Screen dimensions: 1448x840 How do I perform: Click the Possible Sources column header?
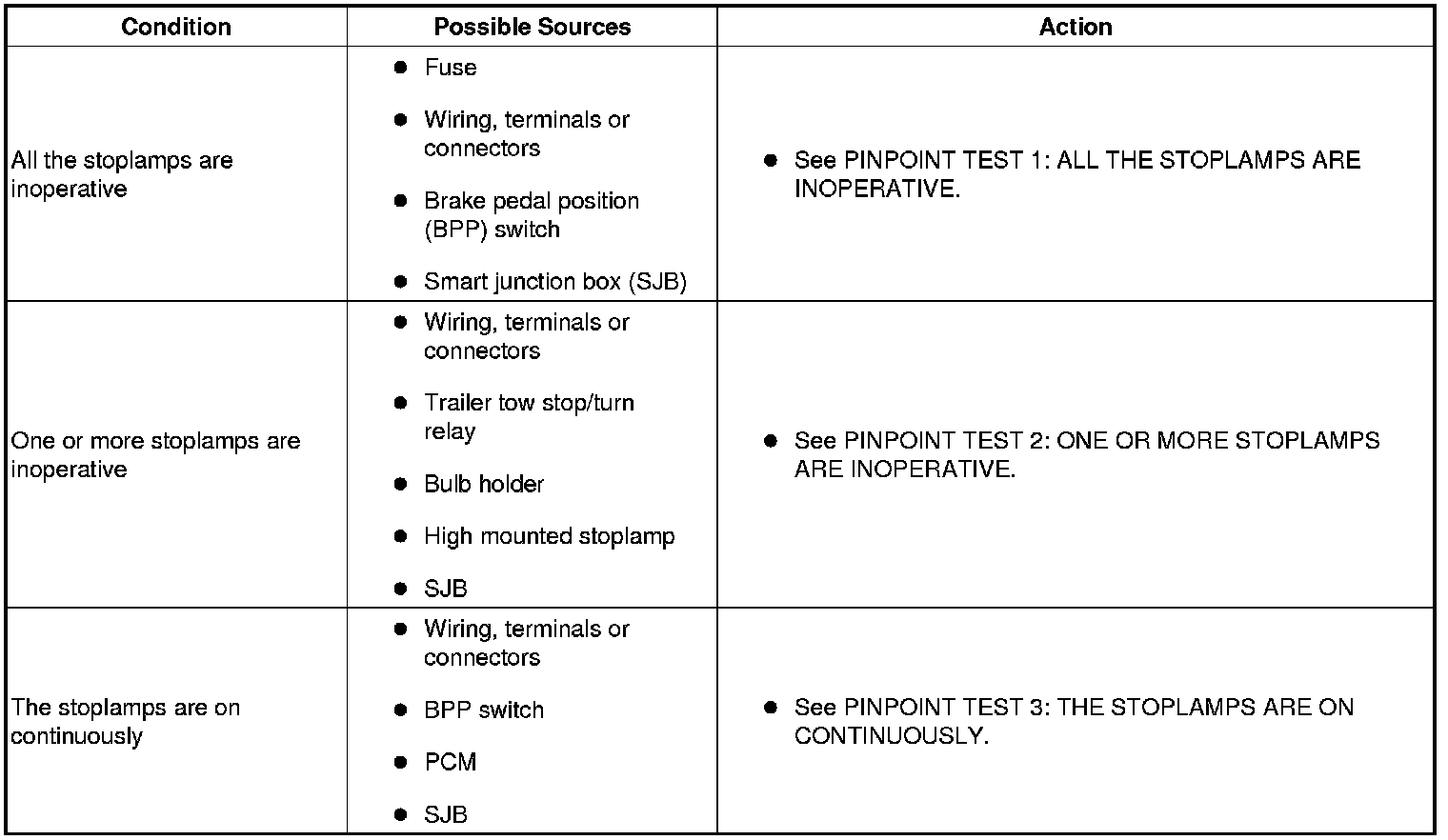(532, 27)
